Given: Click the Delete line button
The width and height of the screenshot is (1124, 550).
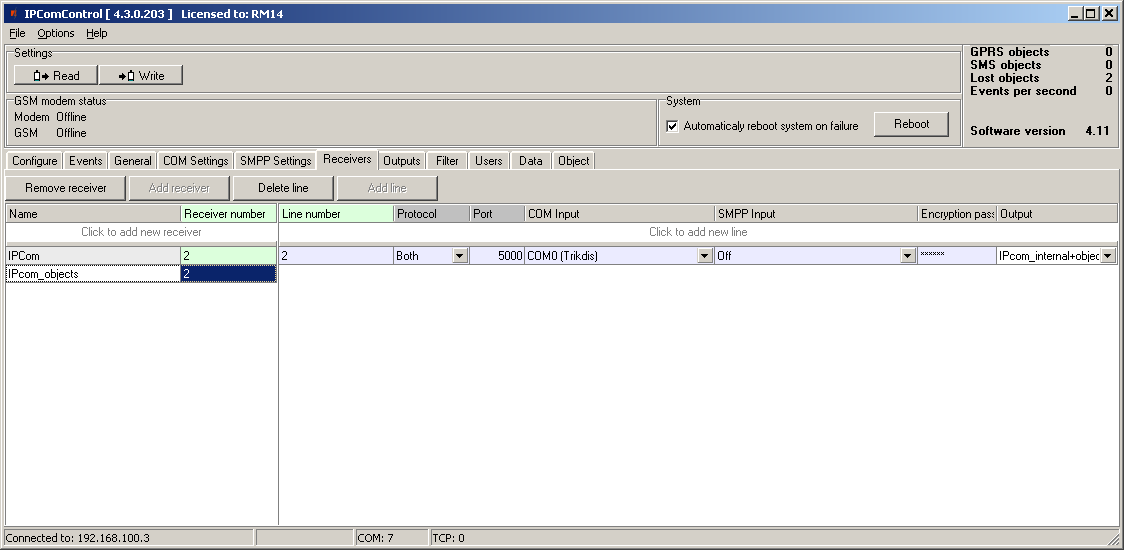Looking at the screenshot, I should [x=283, y=188].
